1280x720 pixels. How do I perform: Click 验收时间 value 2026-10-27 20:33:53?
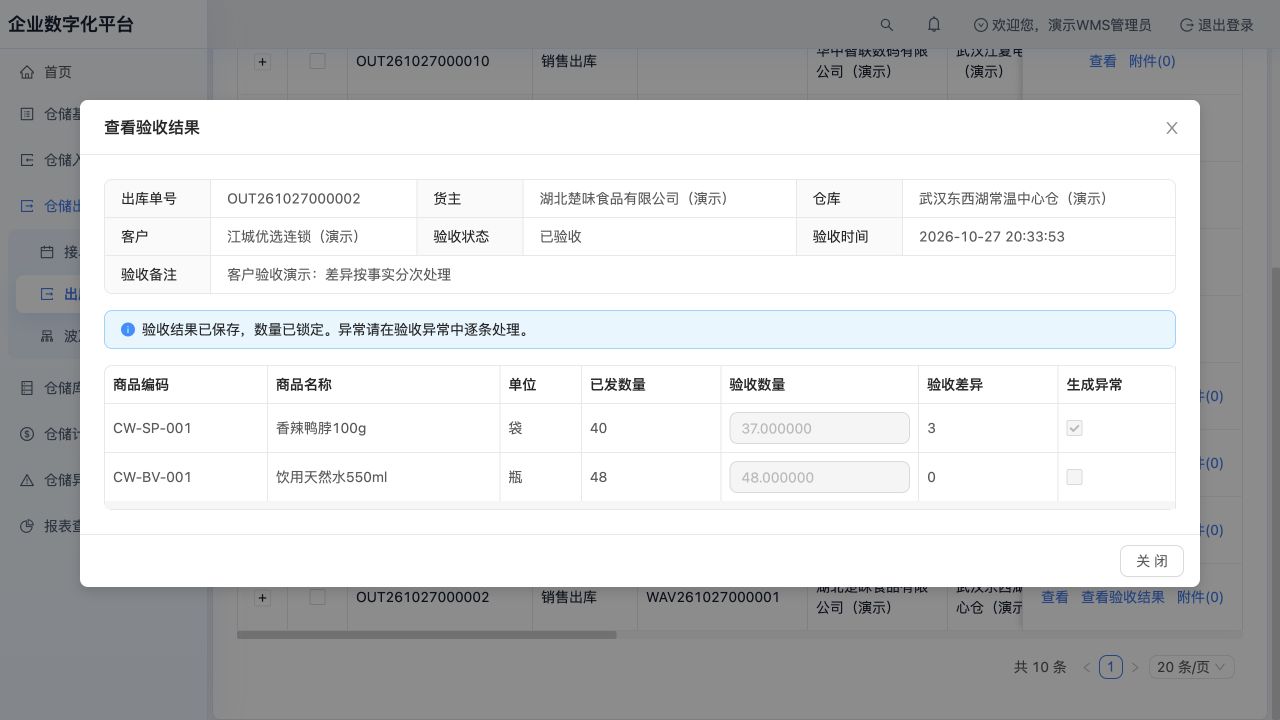click(992, 237)
